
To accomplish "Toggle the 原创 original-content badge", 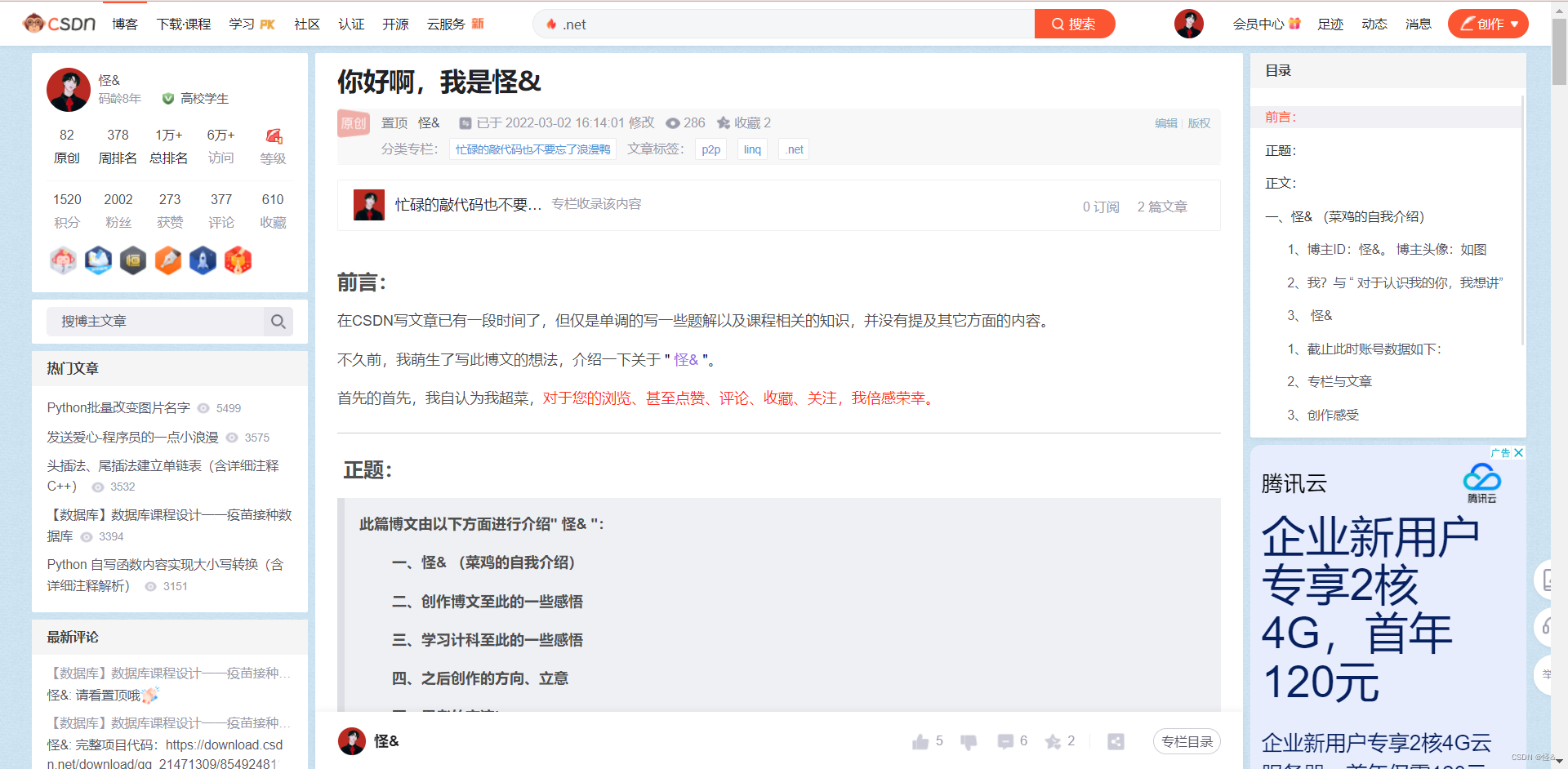I will (x=353, y=122).
